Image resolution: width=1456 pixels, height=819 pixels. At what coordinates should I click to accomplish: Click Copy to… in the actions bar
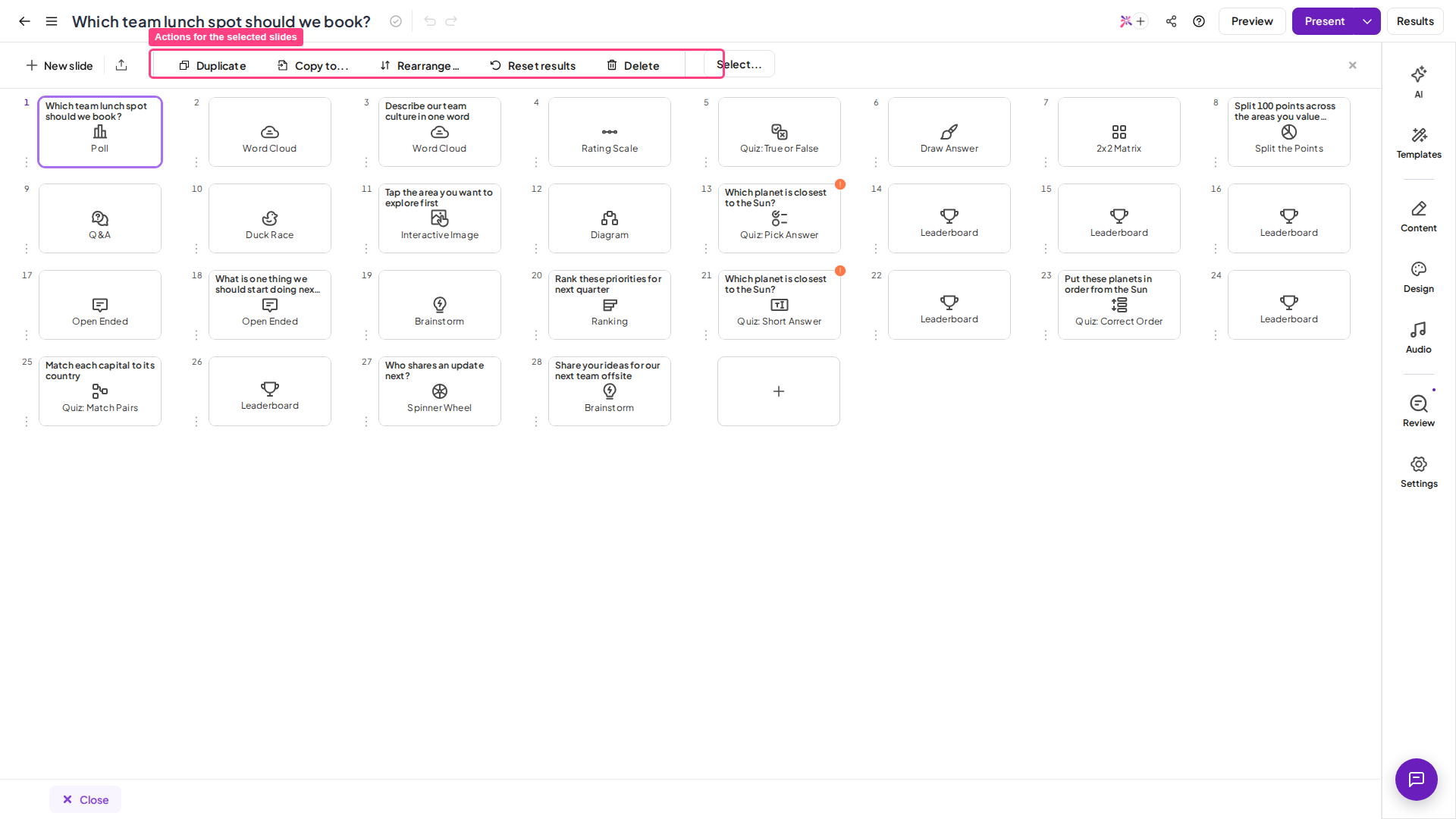click(x=312, y=66)
